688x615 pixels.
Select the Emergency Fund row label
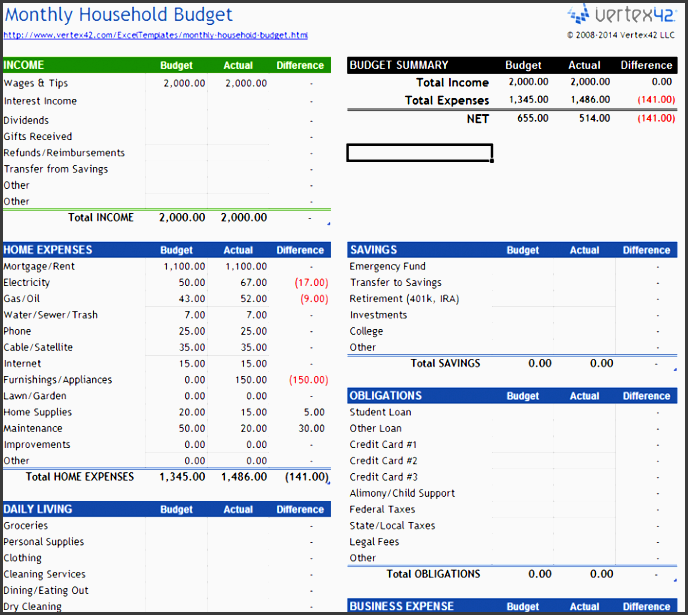coord(387,266)
